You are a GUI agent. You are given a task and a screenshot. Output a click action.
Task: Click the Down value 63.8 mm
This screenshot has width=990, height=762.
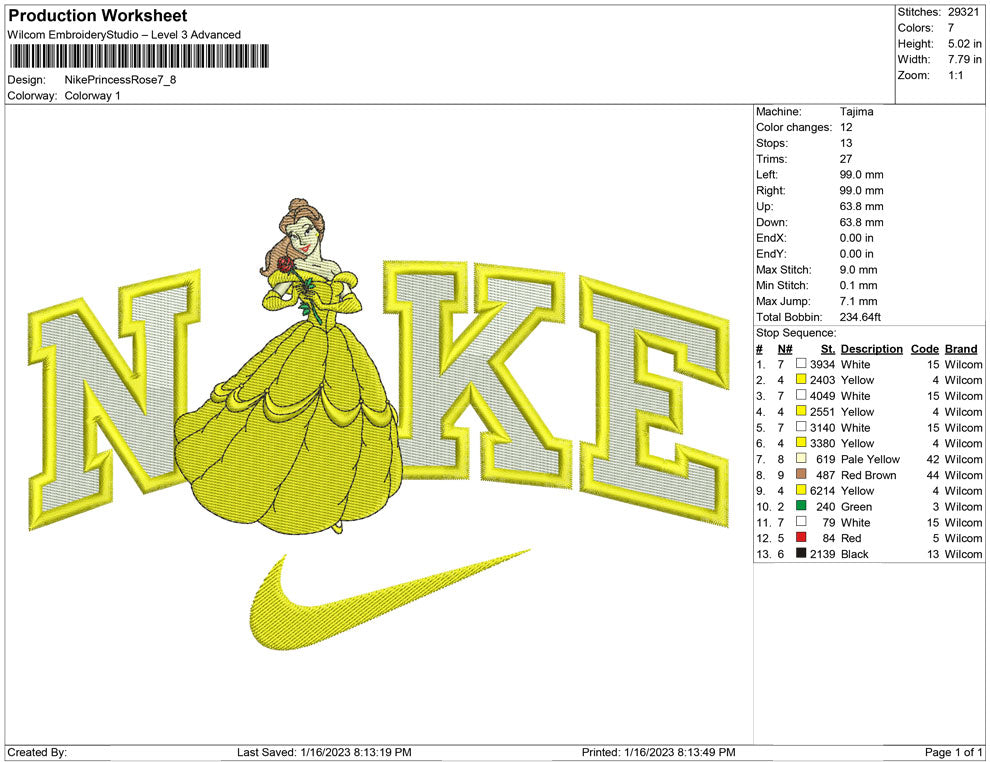862,222
